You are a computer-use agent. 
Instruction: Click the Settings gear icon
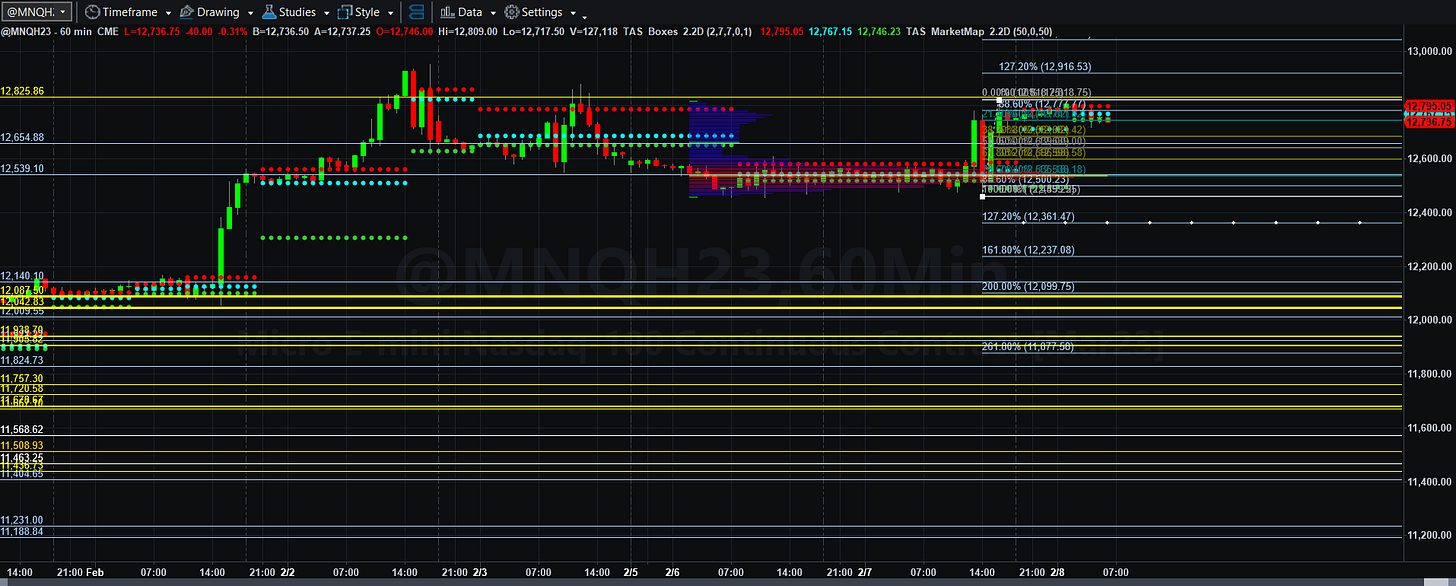click(x=512, y=12)
